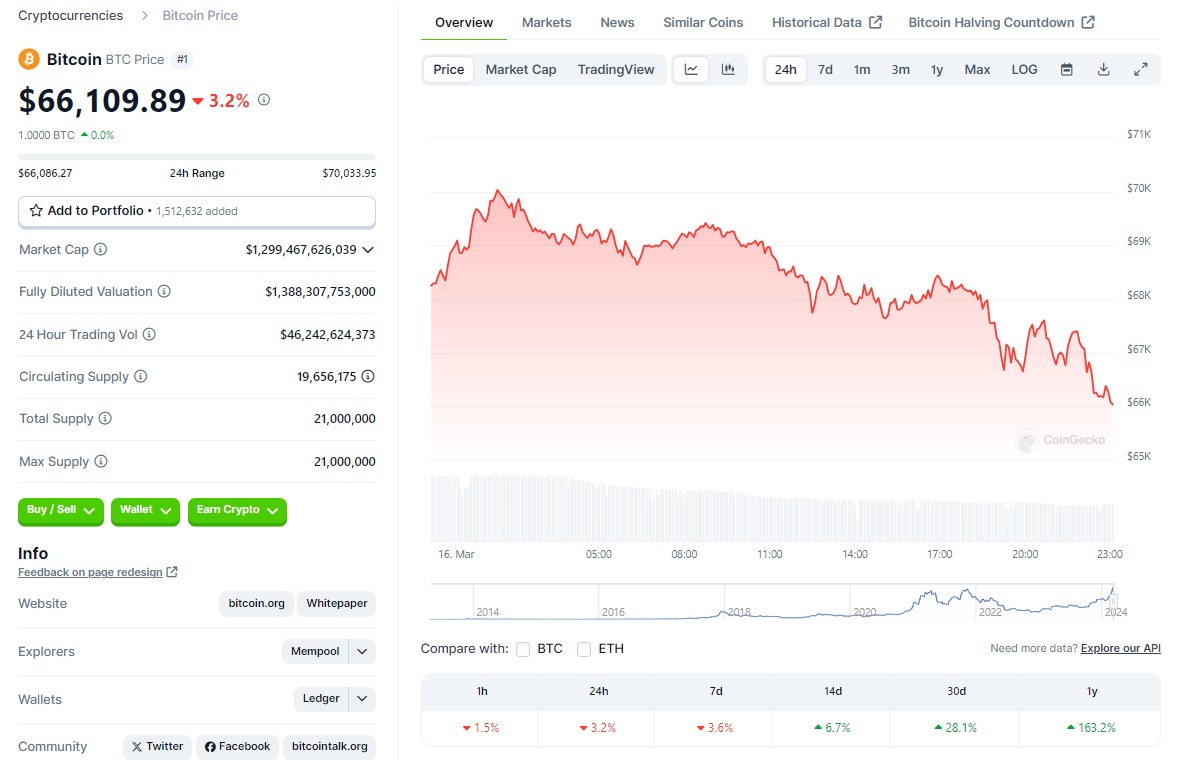
Task: Click info icon beside 19,656,175 value
Action: click(368, 377)
